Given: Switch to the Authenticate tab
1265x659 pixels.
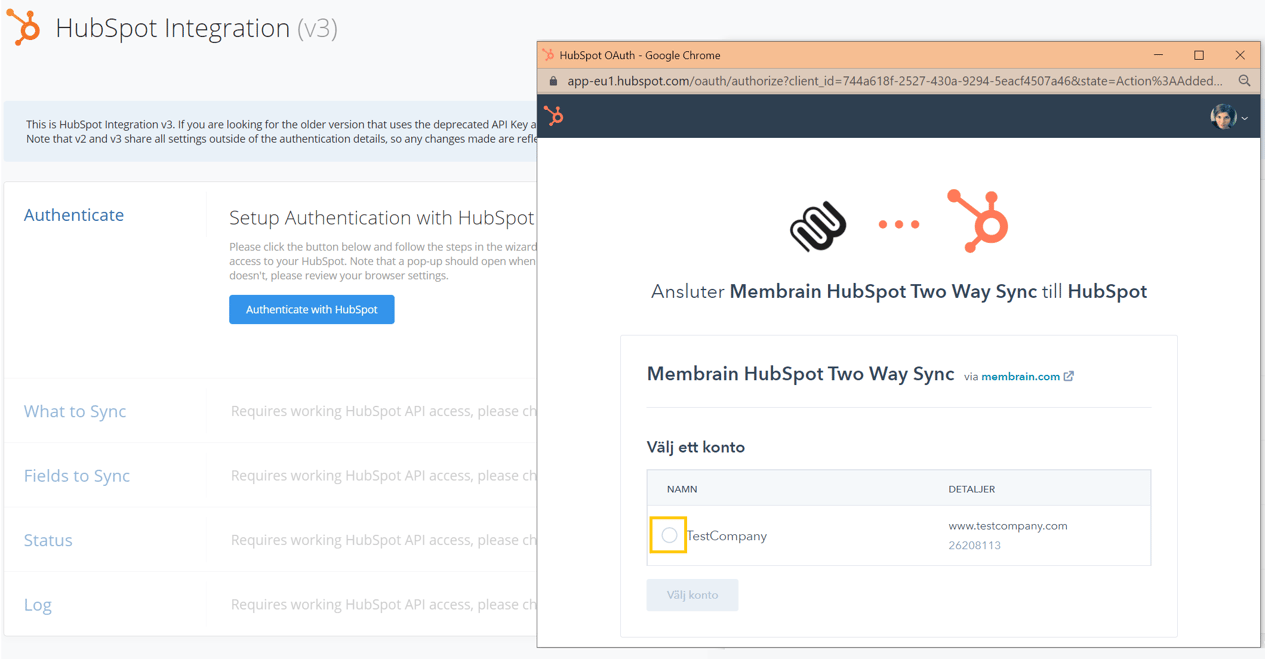Looking at the screenshot, I should 74,215.
